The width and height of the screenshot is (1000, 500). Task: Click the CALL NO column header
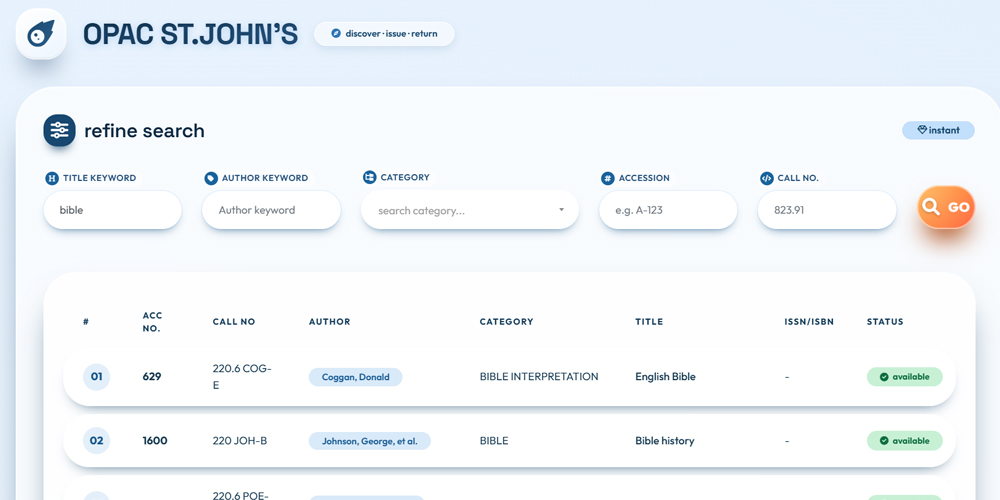pyautogui.click(x=234, y=322)
